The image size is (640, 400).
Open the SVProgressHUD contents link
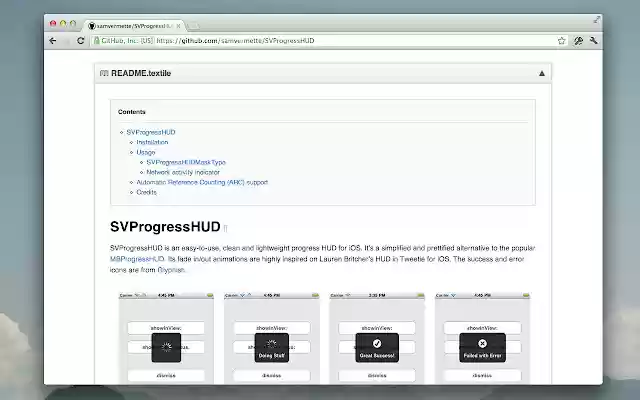pyautogui.click(x=151, y=132)
